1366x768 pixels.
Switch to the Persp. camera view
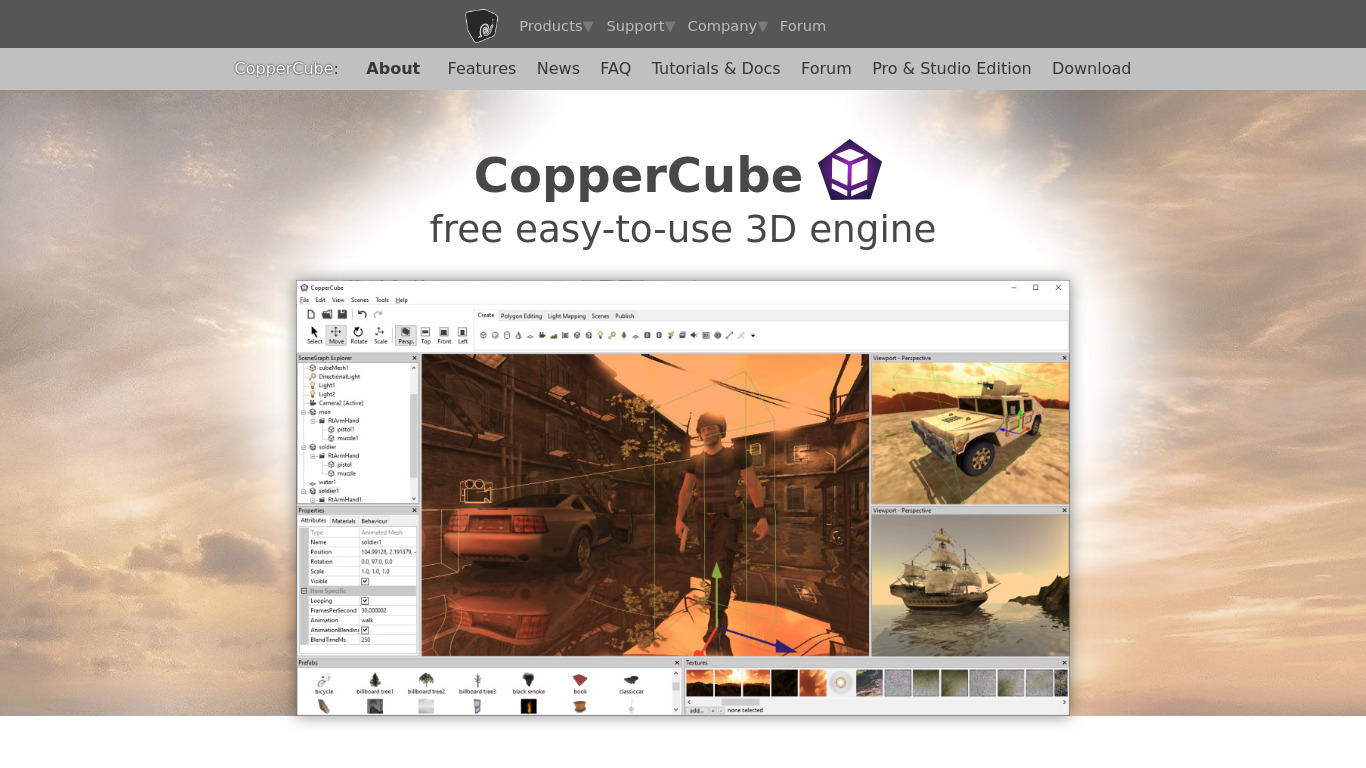click(x=406, y=335)
